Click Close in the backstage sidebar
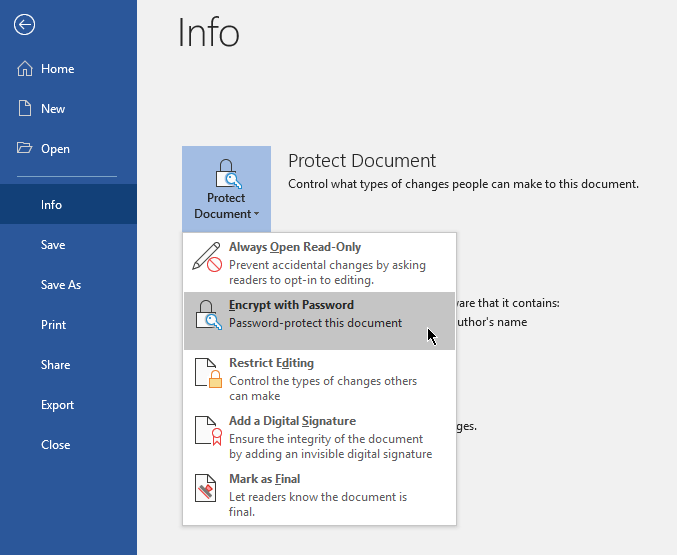This screenshot has height=555, width=677. (56, 445)
